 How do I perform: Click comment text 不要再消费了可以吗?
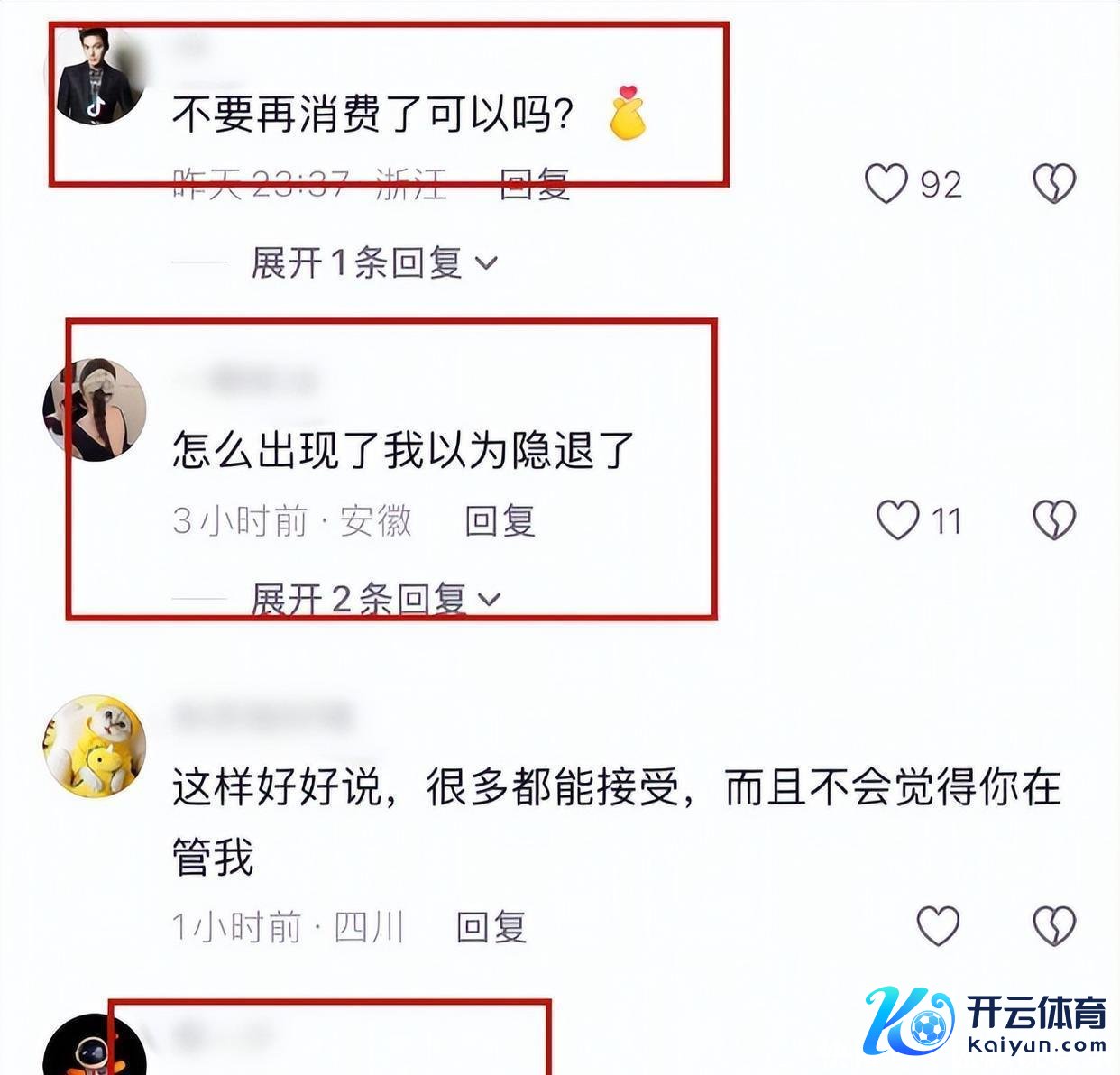[373, 115]
